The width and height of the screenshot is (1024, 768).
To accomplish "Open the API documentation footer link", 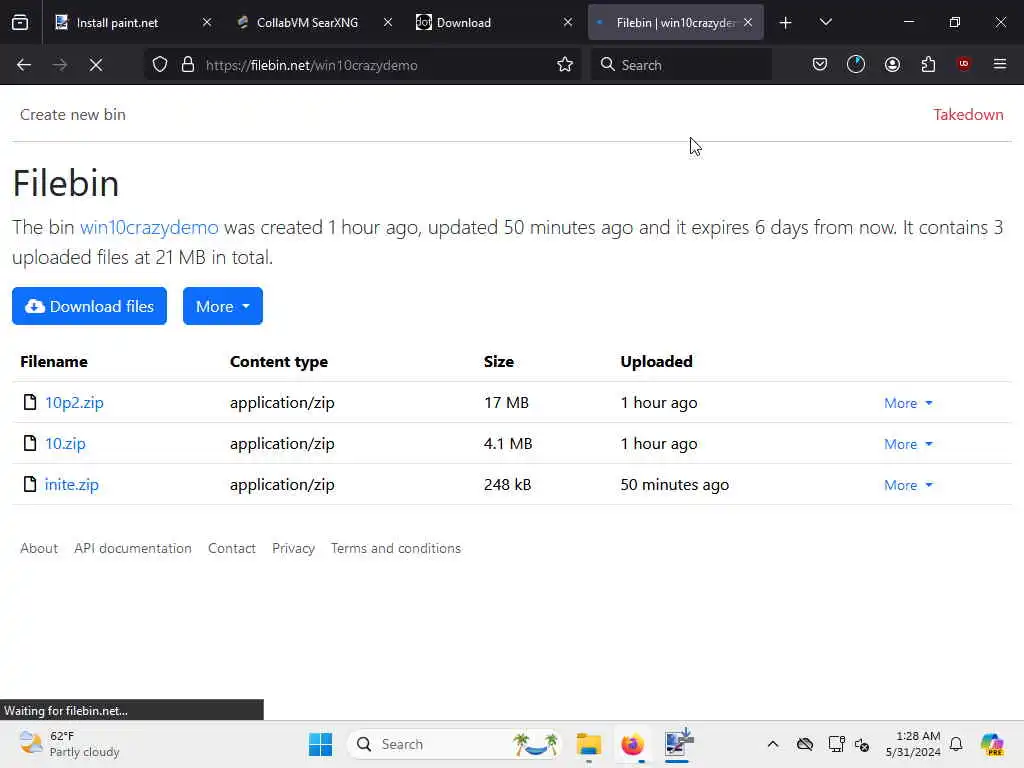I will click(133, 548).
